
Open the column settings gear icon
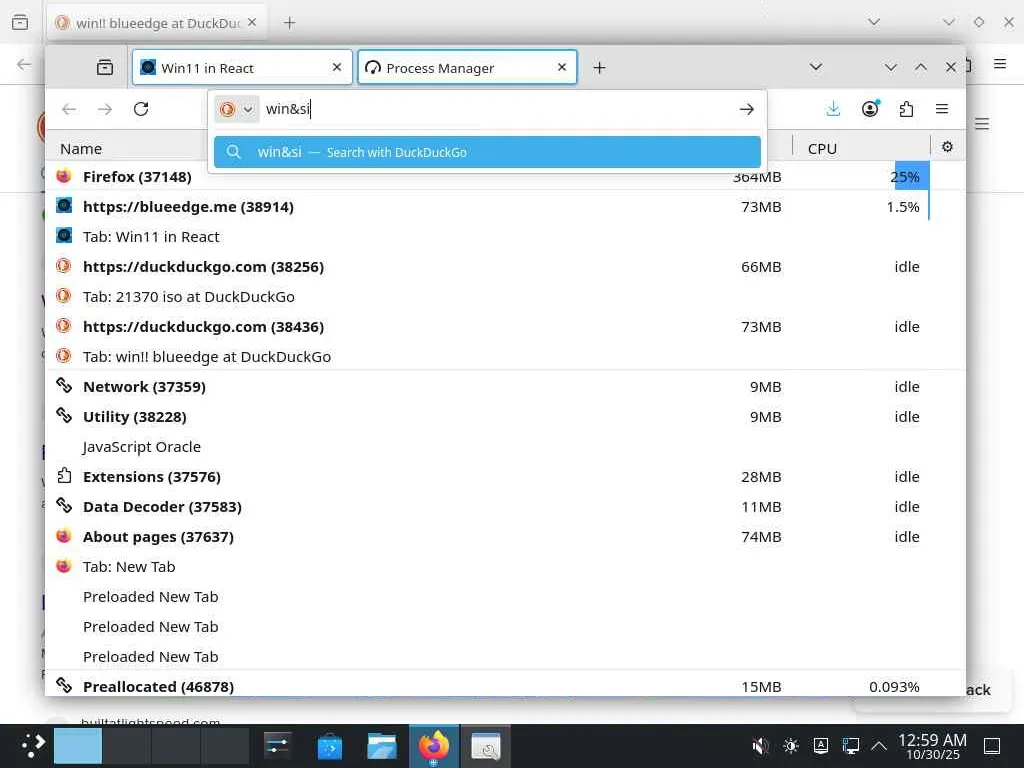947,147
